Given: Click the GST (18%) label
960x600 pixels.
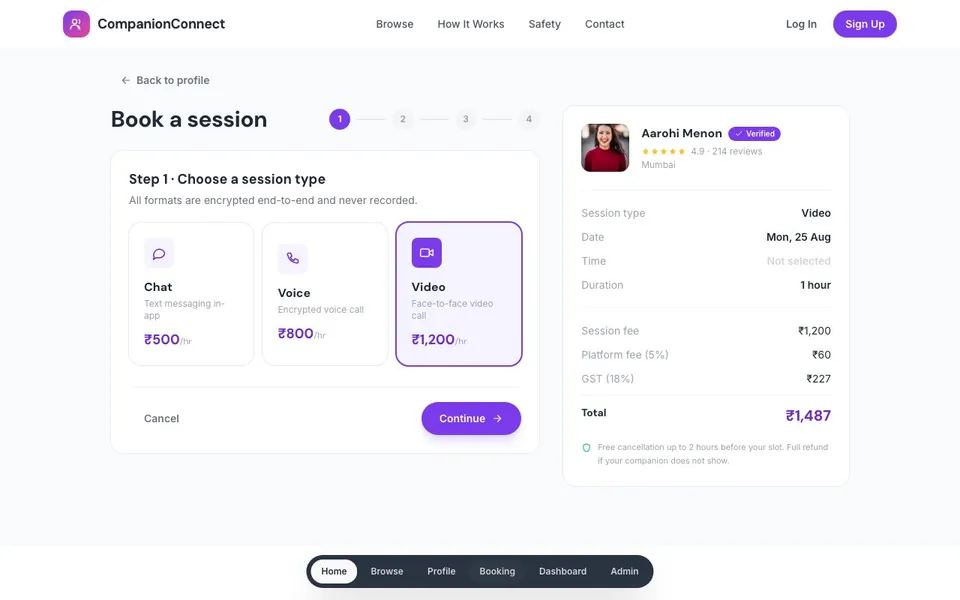Looking at the screenshot, I should [x=607, y=379].
